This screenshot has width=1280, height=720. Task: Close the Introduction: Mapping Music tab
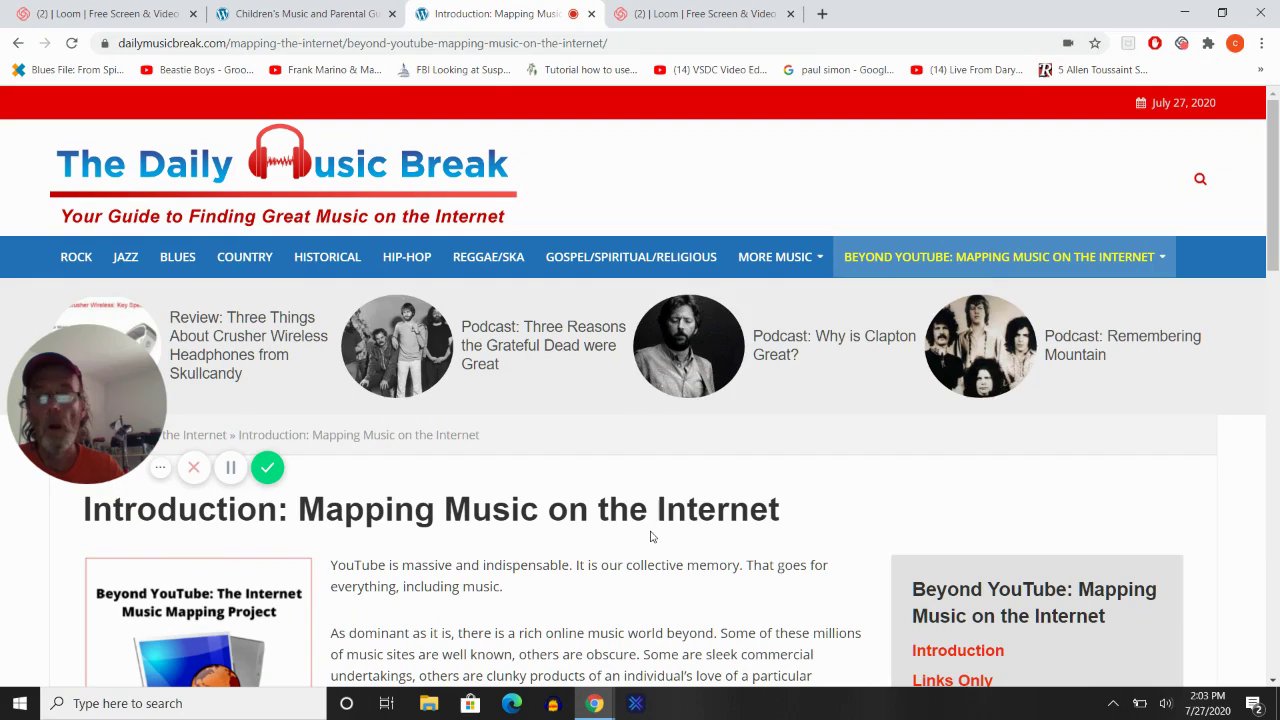[592, 14]
